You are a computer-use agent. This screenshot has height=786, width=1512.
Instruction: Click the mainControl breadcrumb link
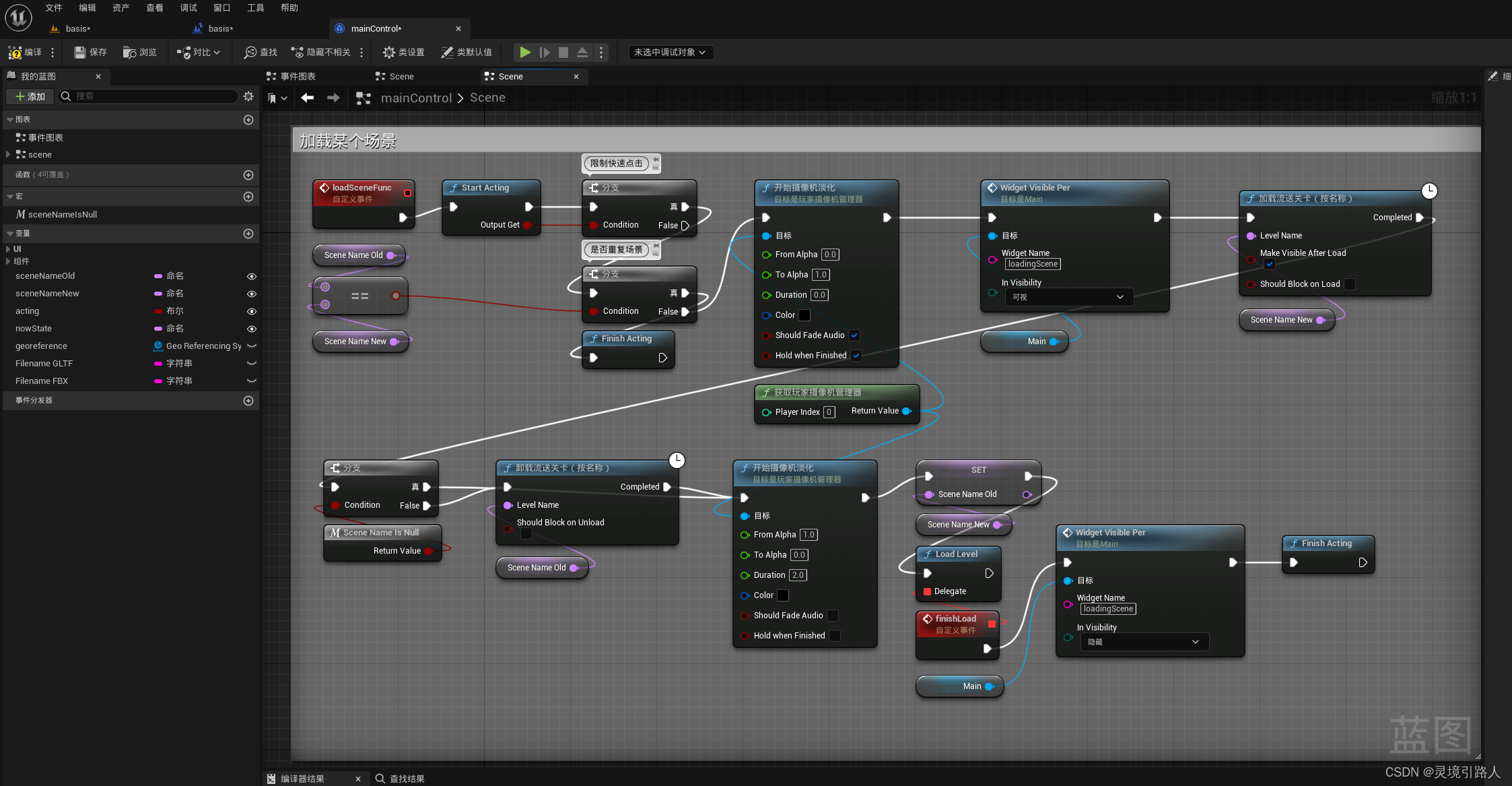click(416, 98)
